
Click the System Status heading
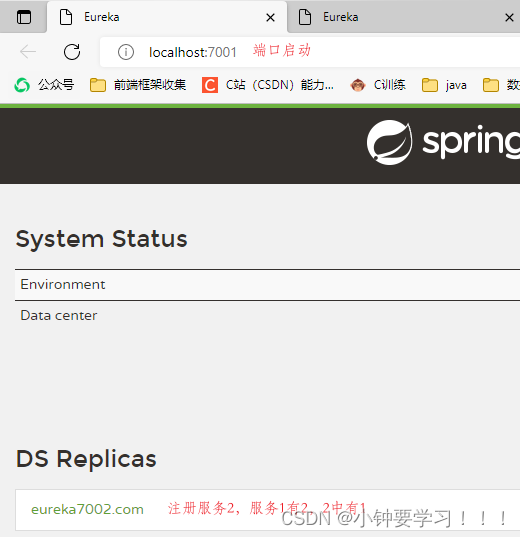pyautogui.click(x=101, y=239)
